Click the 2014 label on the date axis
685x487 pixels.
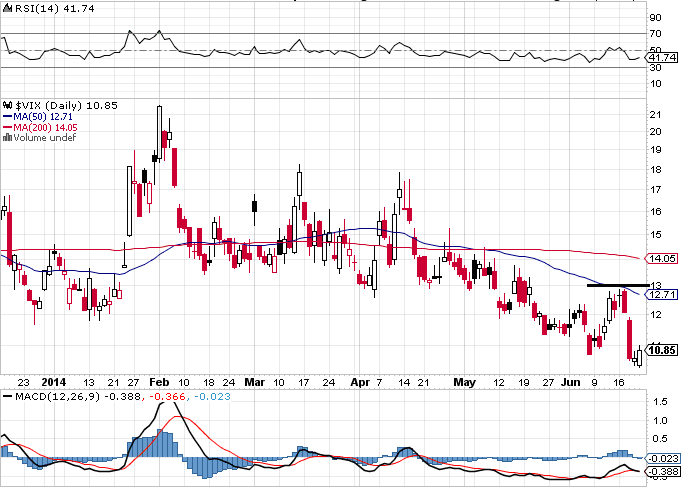[54, 382]
